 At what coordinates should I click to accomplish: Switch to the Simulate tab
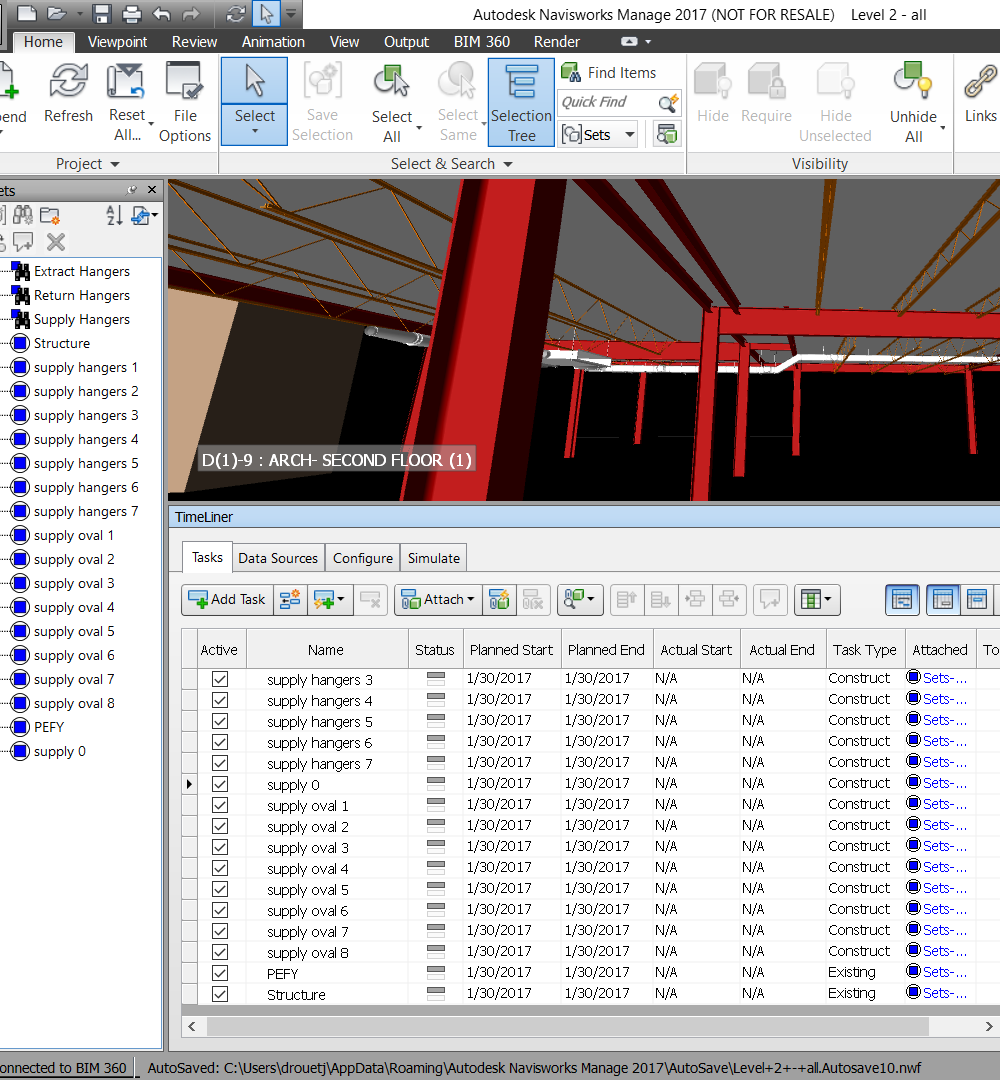(x=433, y=558)
